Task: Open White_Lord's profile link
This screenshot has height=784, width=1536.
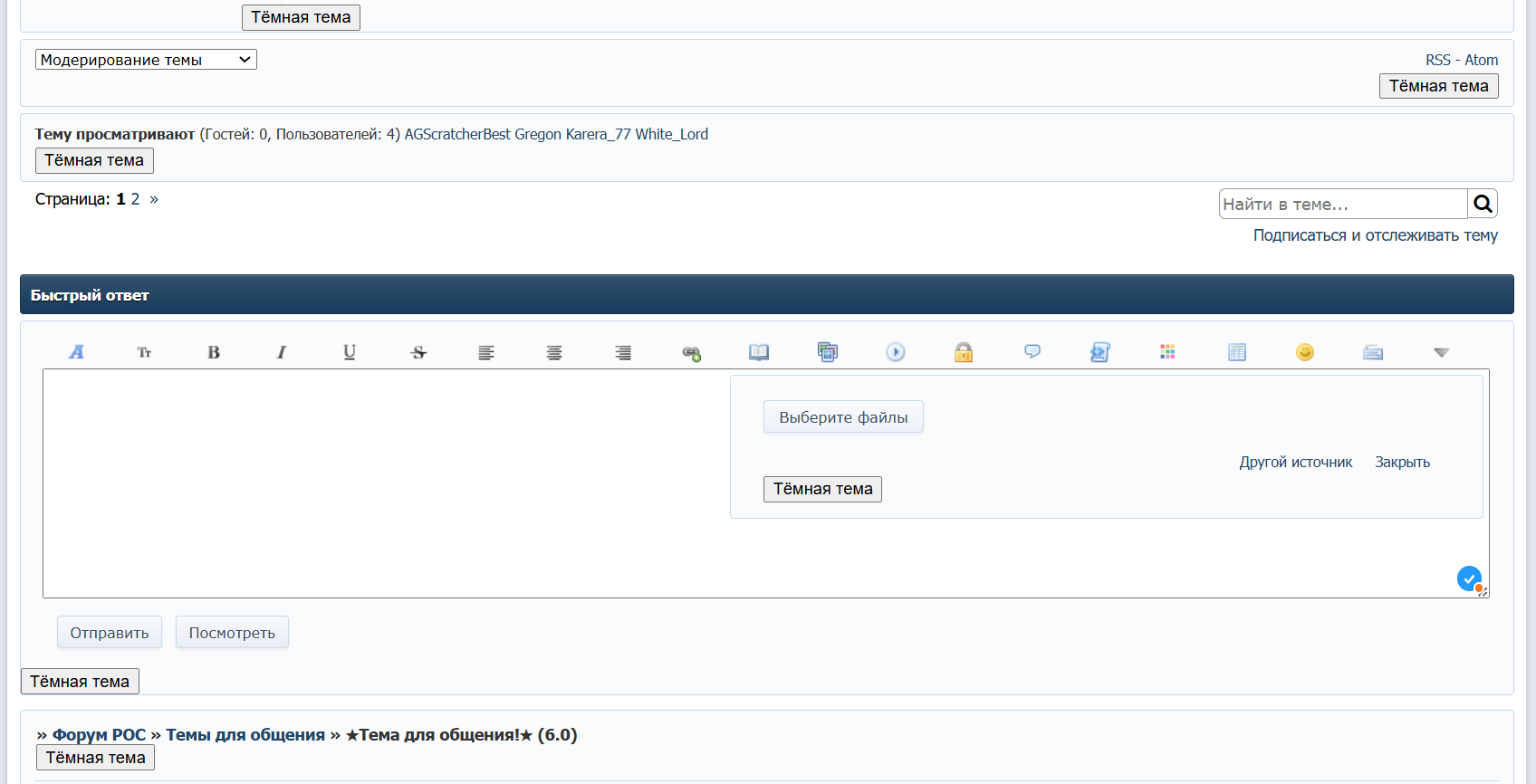Action: click(671, 134)
